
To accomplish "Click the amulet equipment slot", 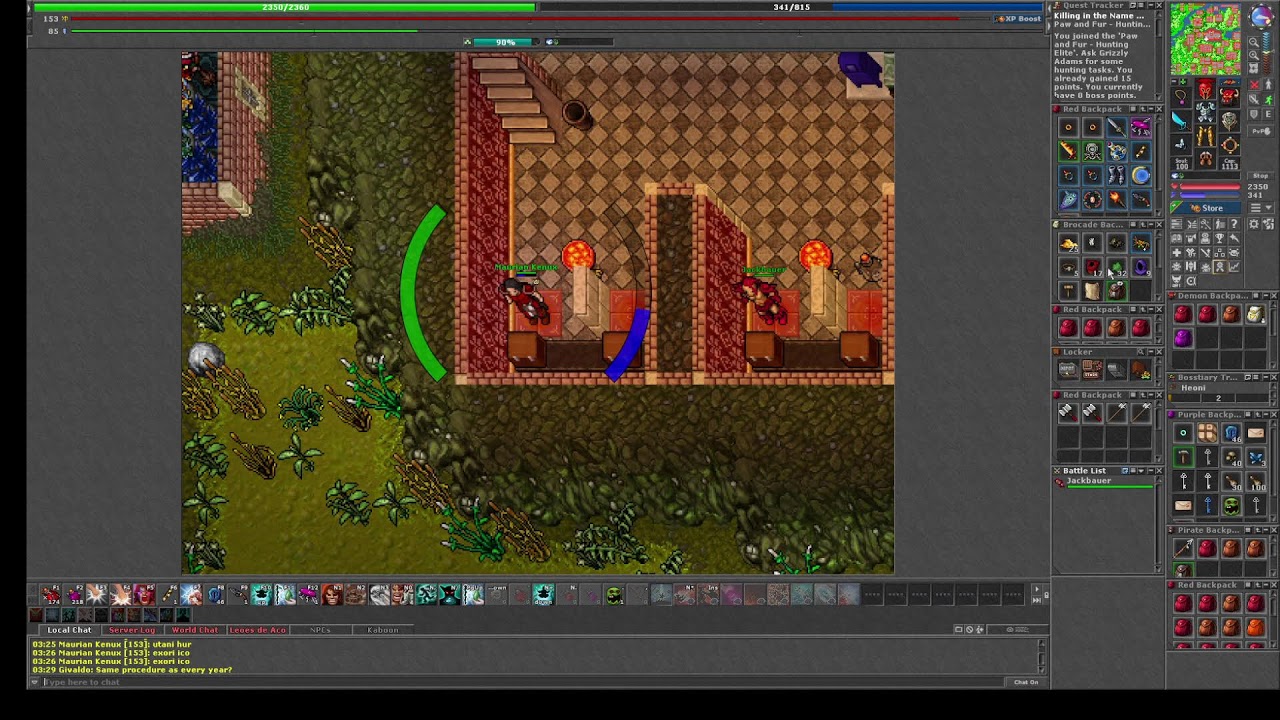I will 1181,97.
